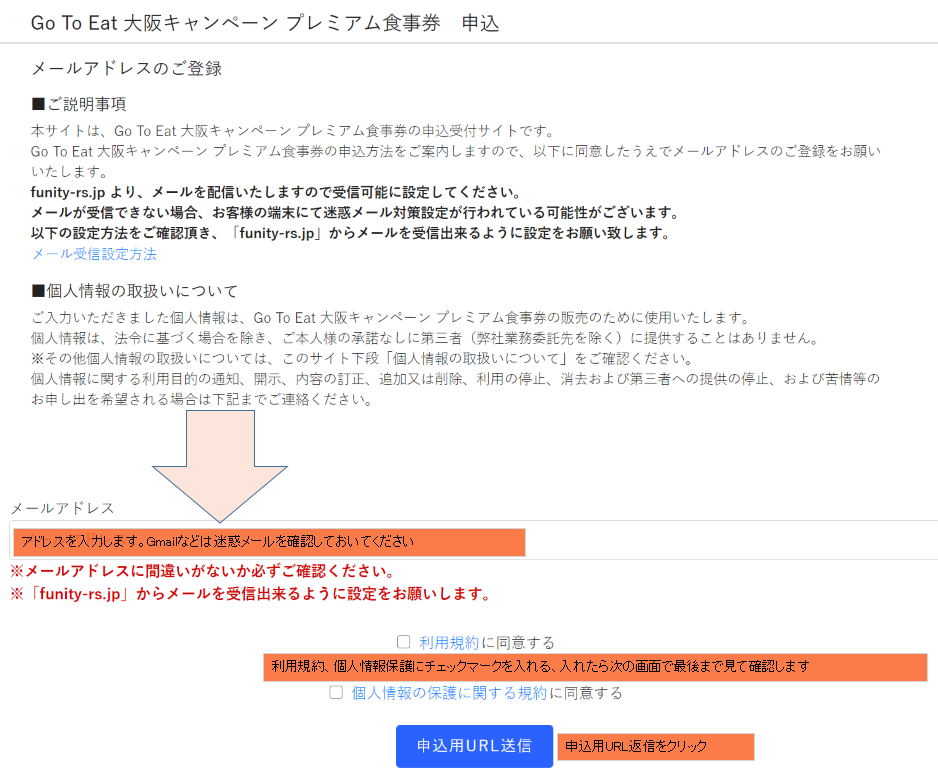Open the メール受信設定方法 link
The width and height of the screenshot is (938, 781).
[94, 254]
